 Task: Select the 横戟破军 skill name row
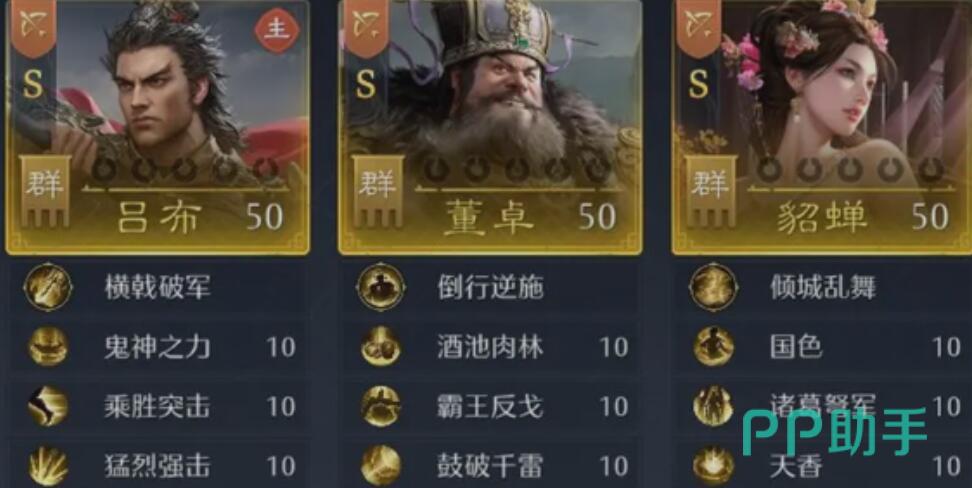point(157,287)
